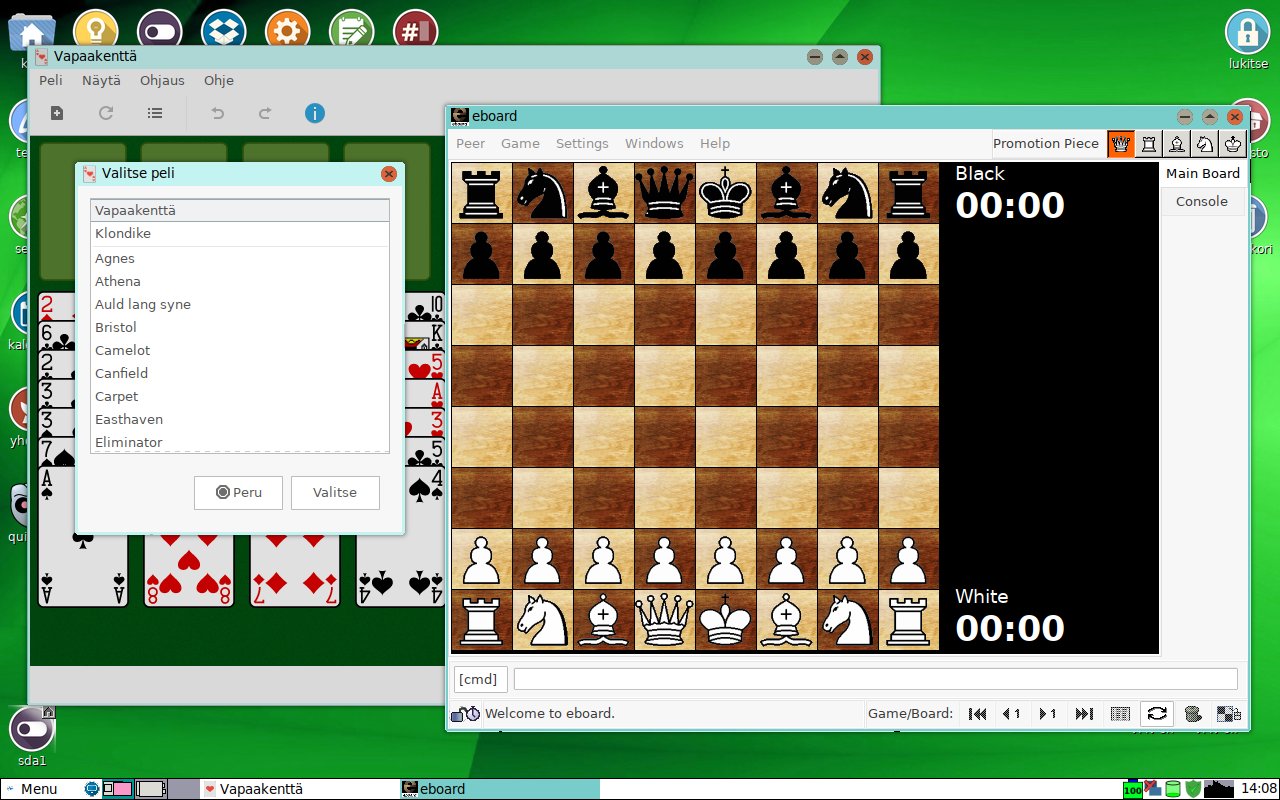1280x800 pixels.
Task: Click the blue info icon in Vapaakenttä toolbar
Action: coord(315,113)
